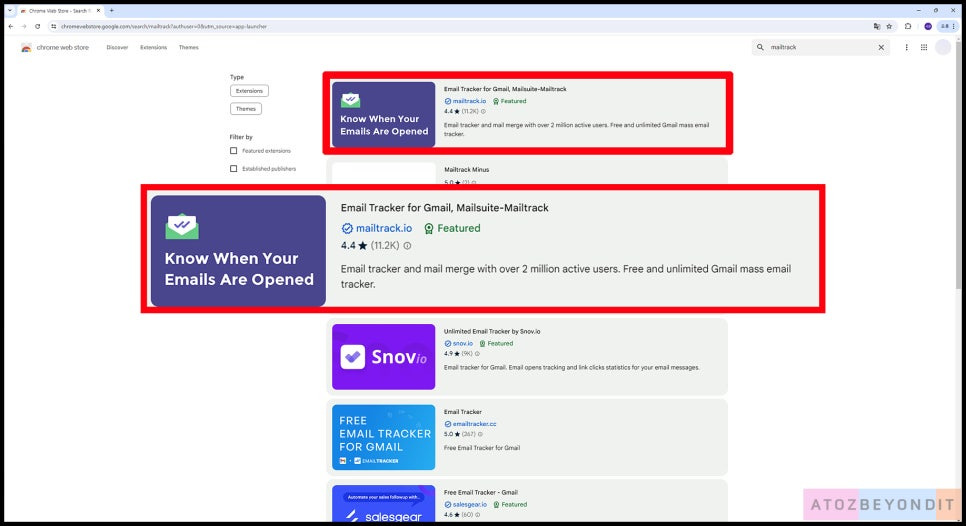
Task: Clear the mailtrack search with the X
Action: (x=881, y=47)
